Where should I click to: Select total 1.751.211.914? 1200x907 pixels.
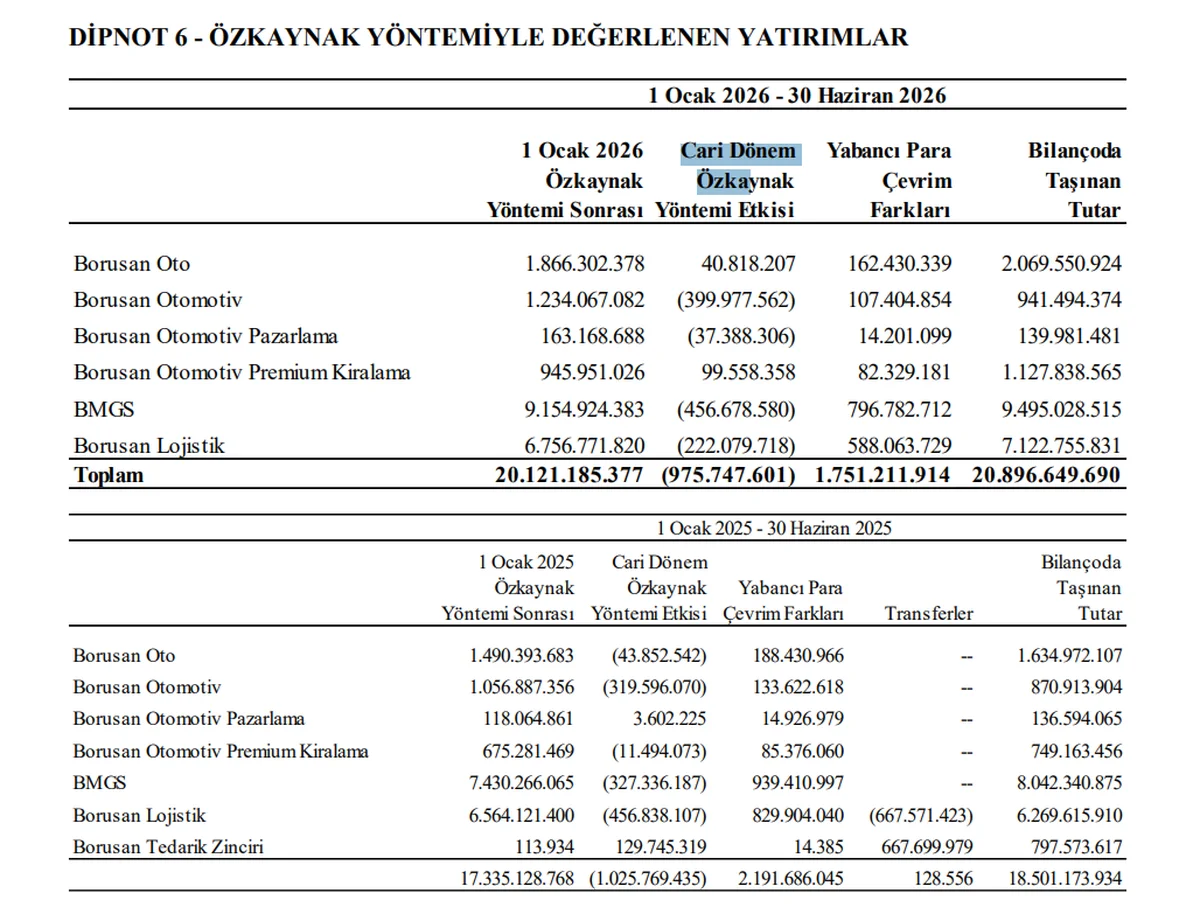[x=883, y=475]
